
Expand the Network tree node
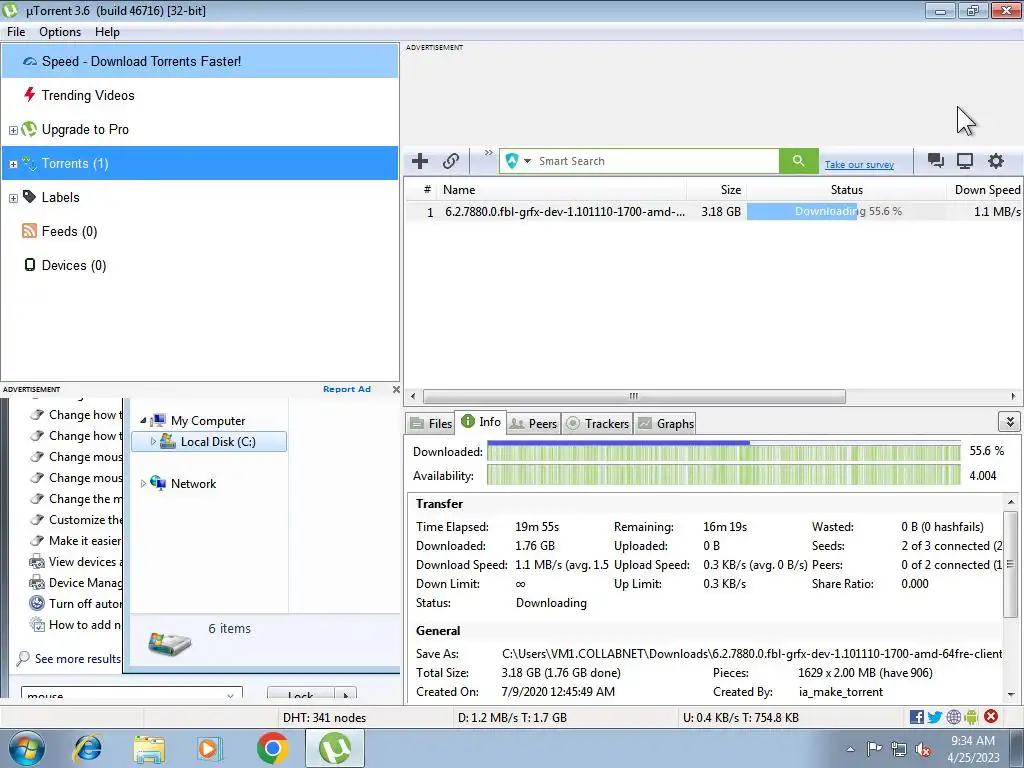click(x=143, y=484)
